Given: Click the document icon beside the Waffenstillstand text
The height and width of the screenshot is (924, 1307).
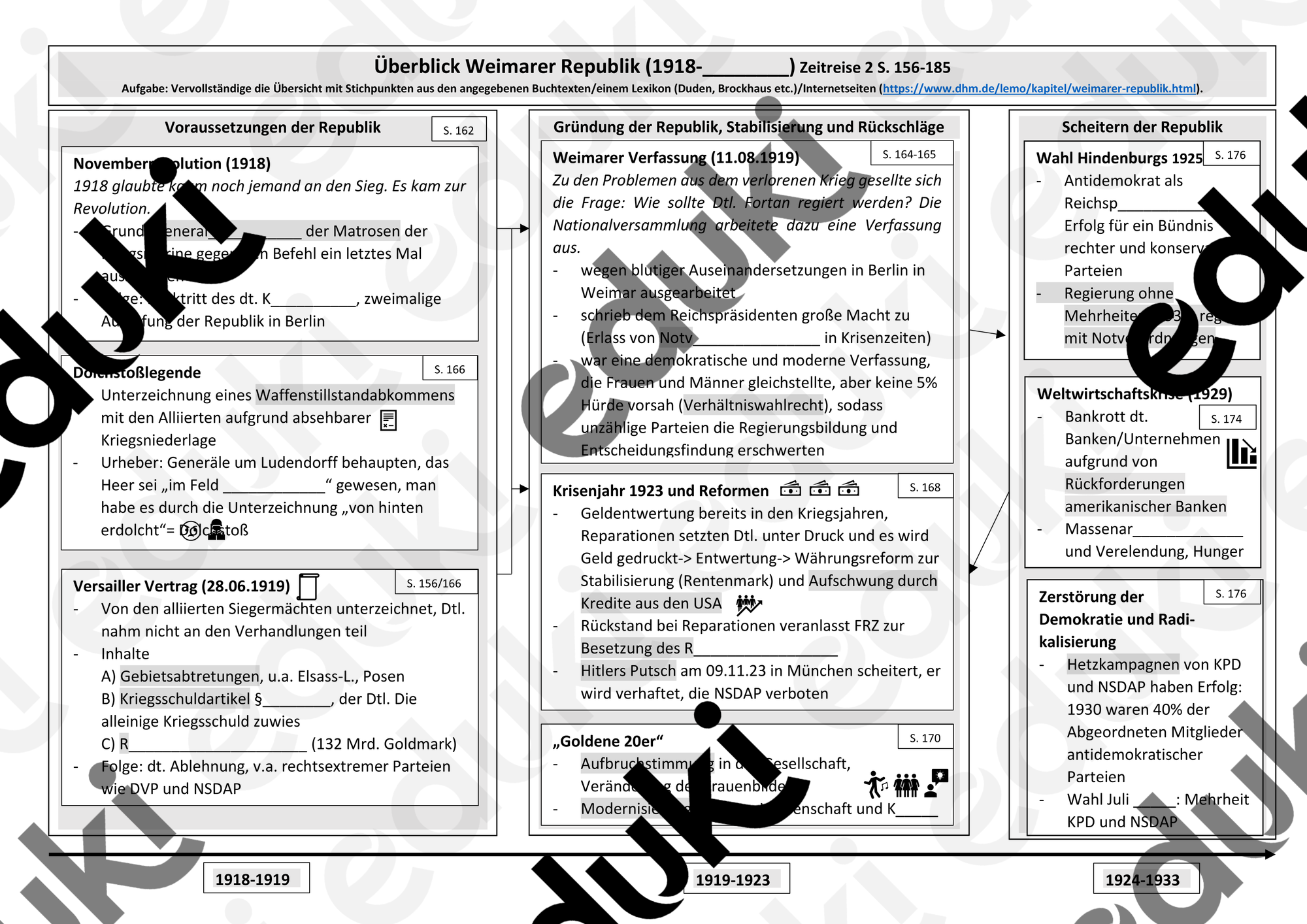Looking at the screenshot, I should point(389,420).
